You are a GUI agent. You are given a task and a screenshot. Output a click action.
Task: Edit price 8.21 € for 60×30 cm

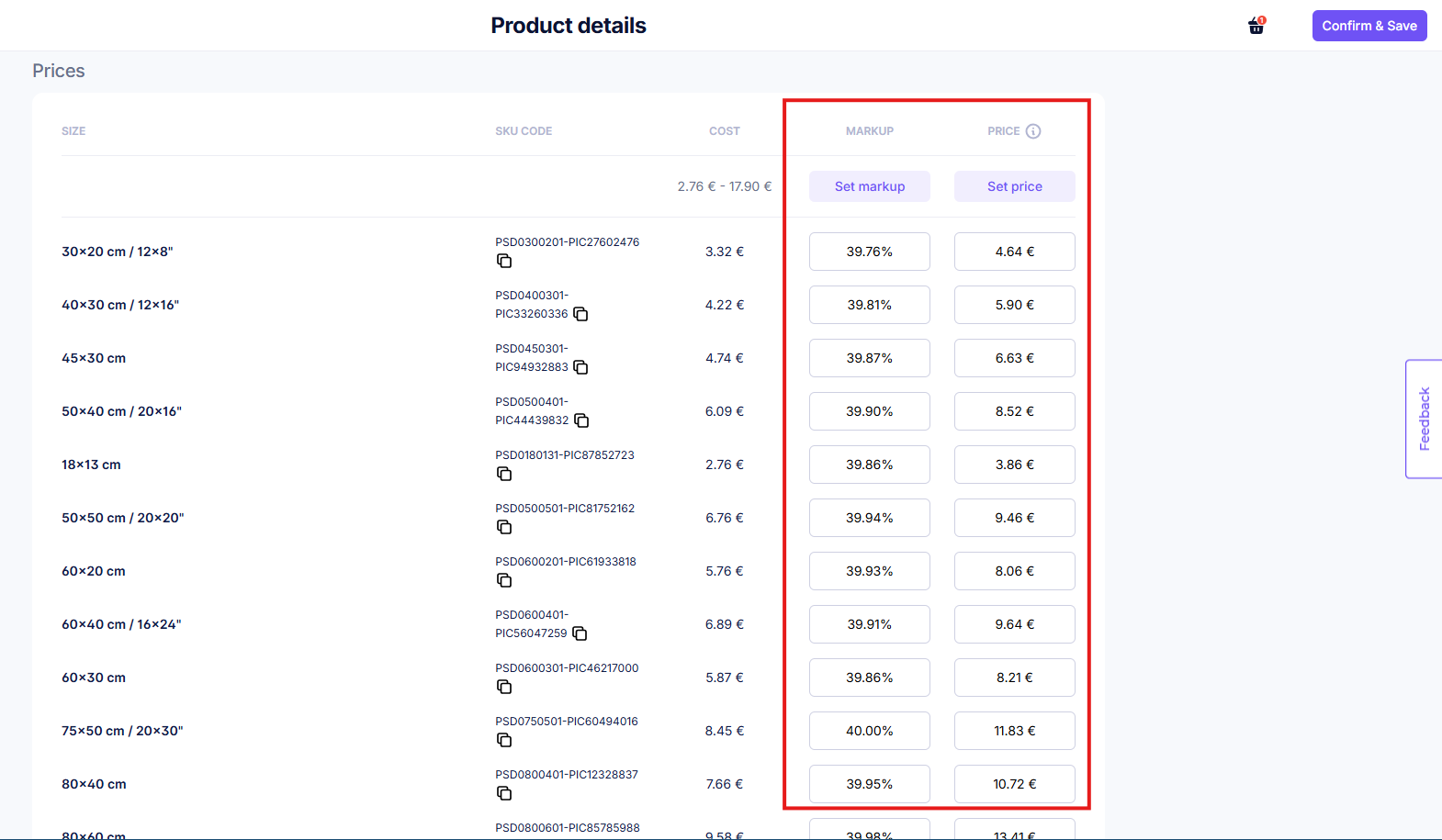point(1015,678)
